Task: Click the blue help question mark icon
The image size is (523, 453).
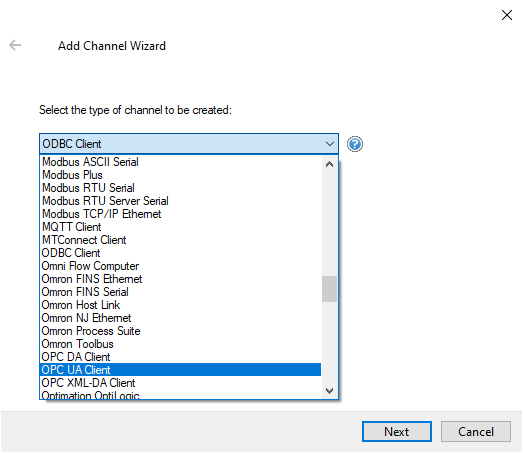Action: (x=355, y=144)
